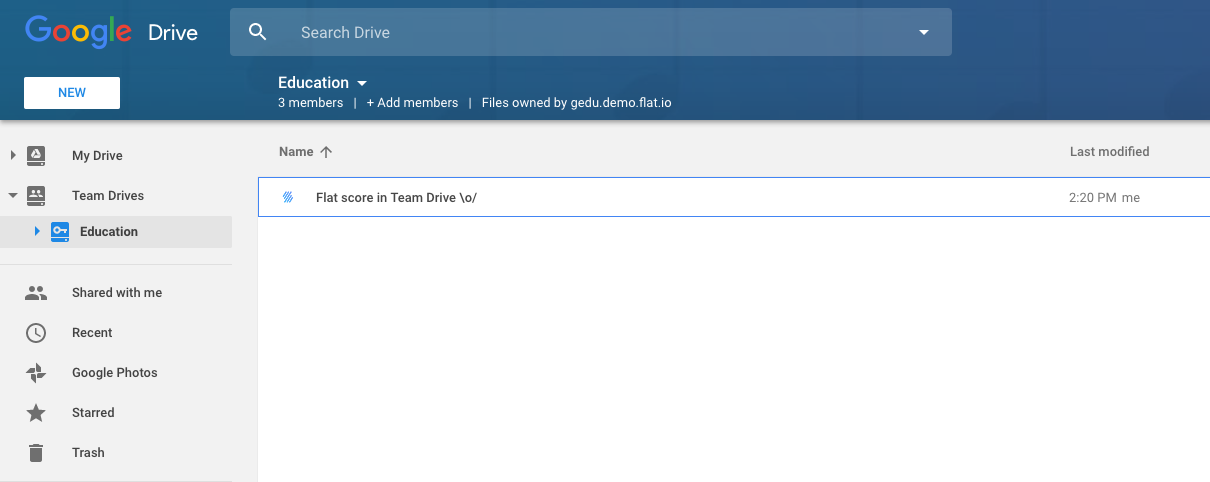Collapse the Team Drives tree arrow
1210x482 pixels.
pyautogui.click(x=13, y=195)
